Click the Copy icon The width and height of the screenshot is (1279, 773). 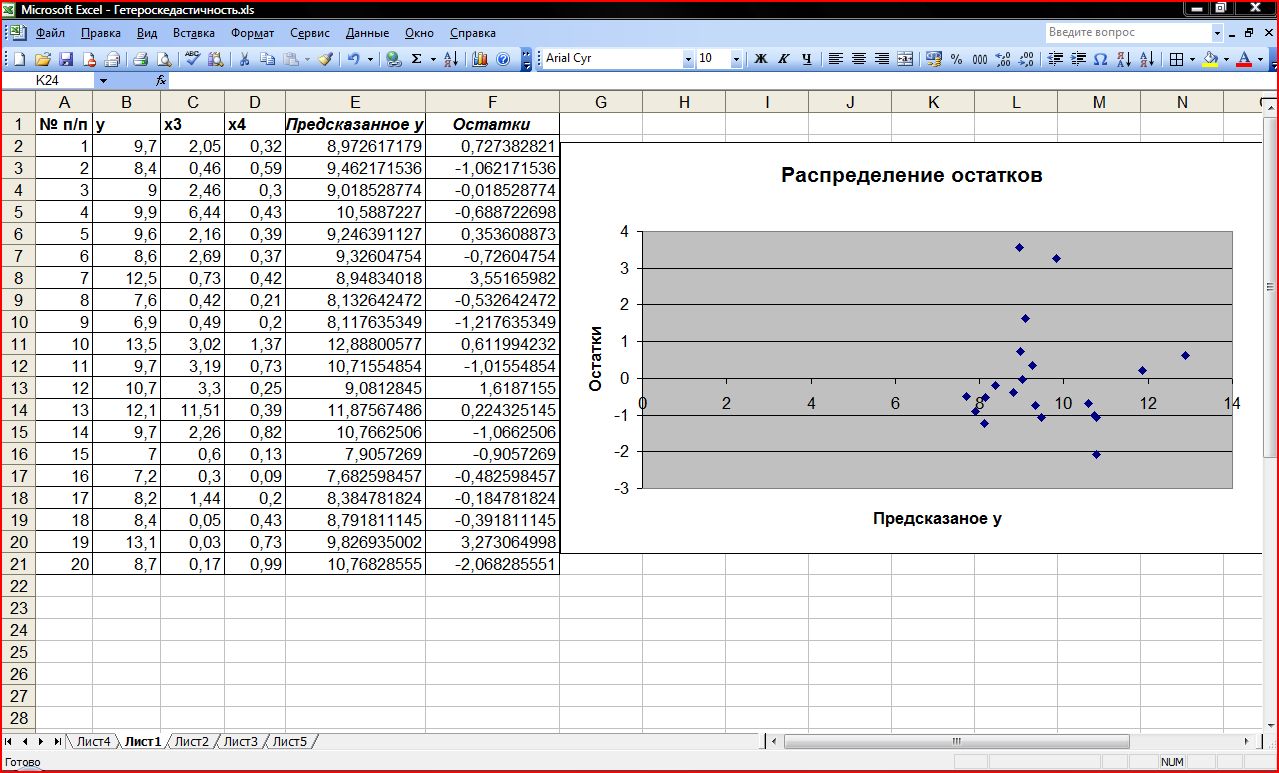(268, 59)
